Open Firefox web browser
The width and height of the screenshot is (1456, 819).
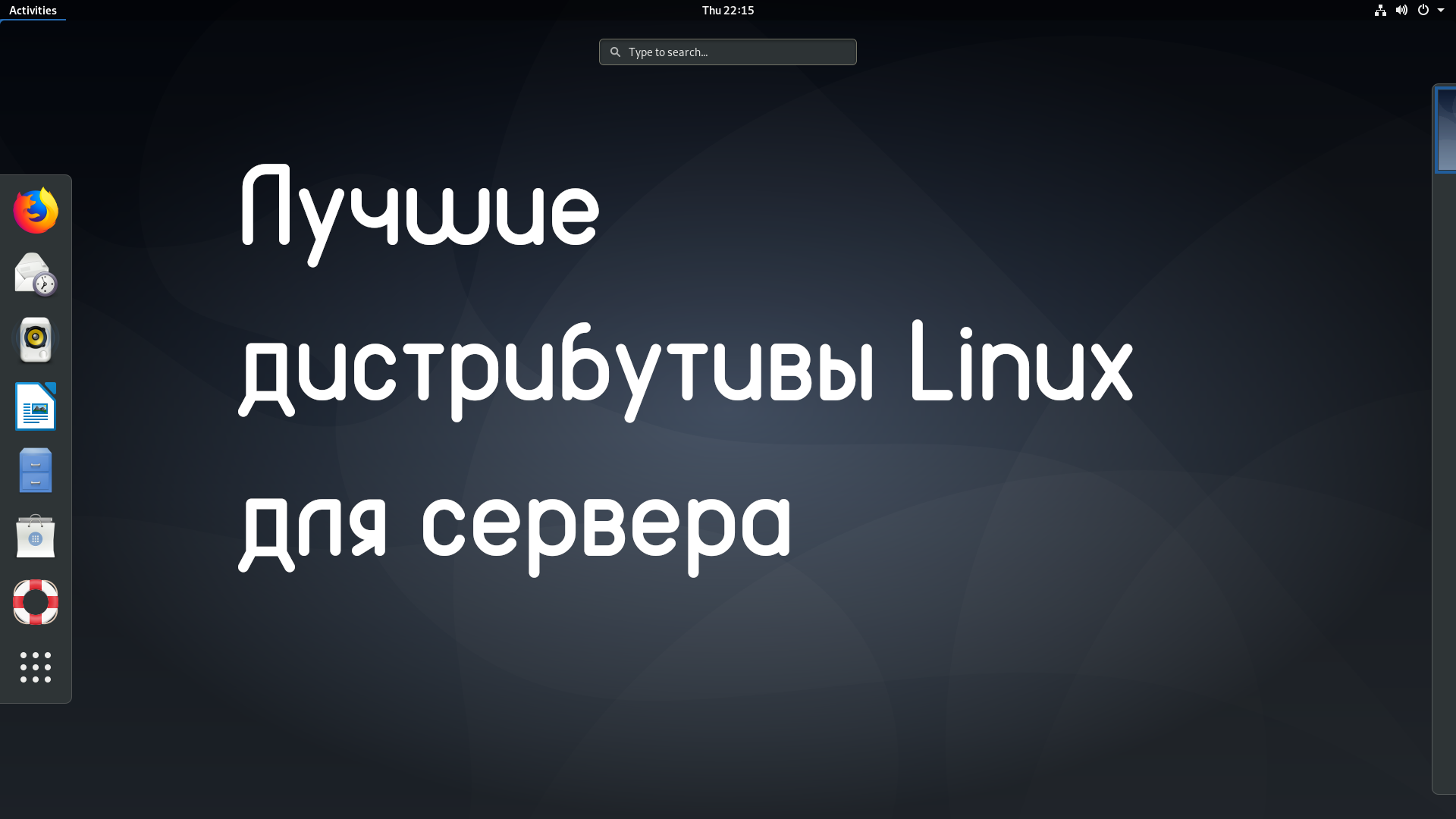(35, 209)
